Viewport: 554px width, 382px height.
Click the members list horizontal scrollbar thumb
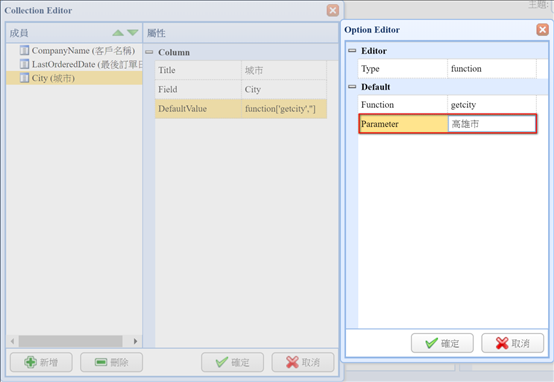(x=71, y=341)
